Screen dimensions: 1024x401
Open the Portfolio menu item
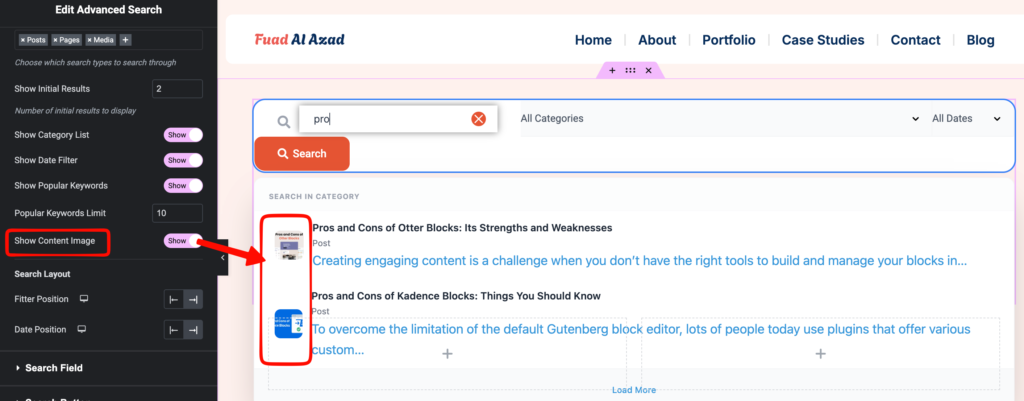pyautogui.click(x=736, y=40)
